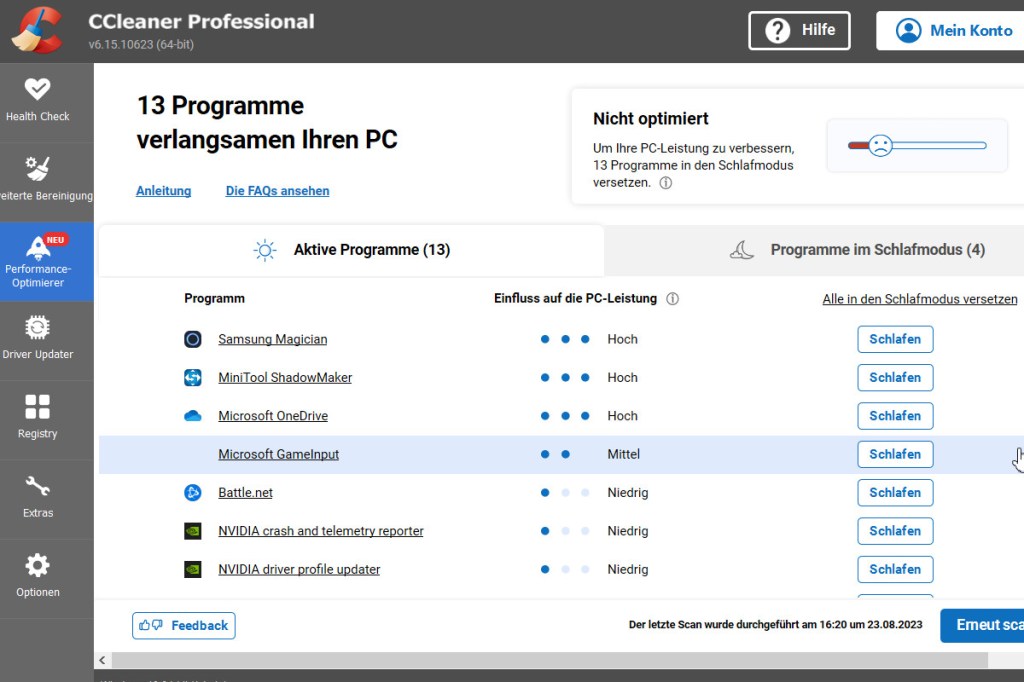Put Samsung Magician to sleep

pyautogui.click(x=895, y=339)
